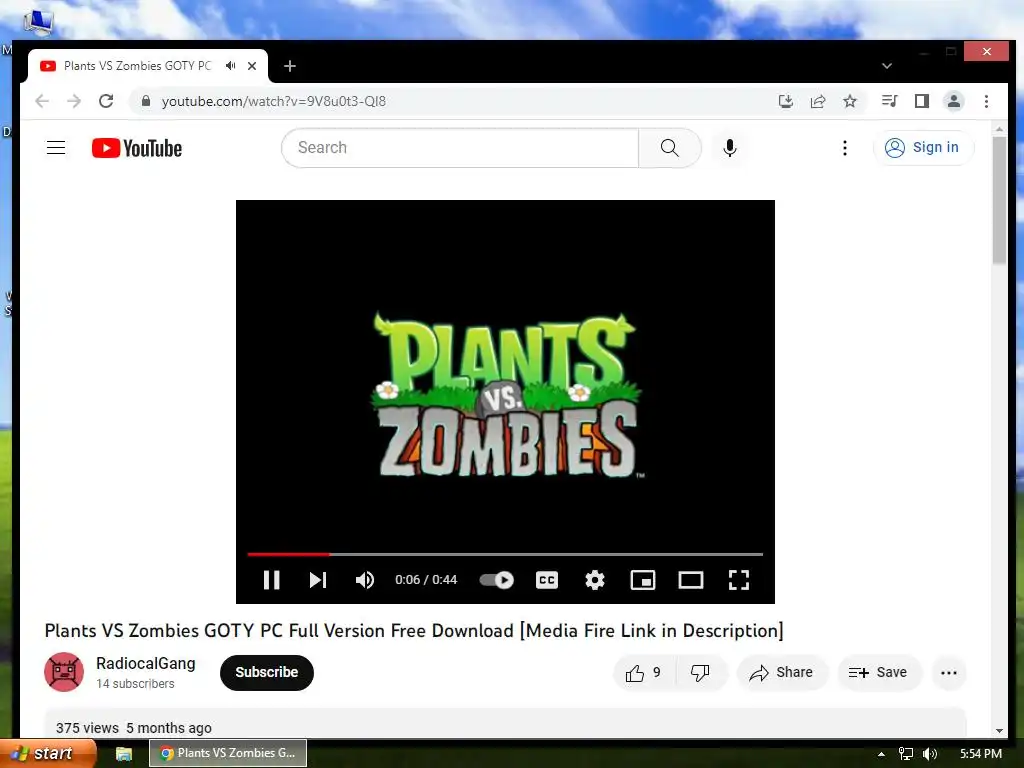Go forward in browser history
This screenshot has height=768, width=1024.
[x=74, y=101]
